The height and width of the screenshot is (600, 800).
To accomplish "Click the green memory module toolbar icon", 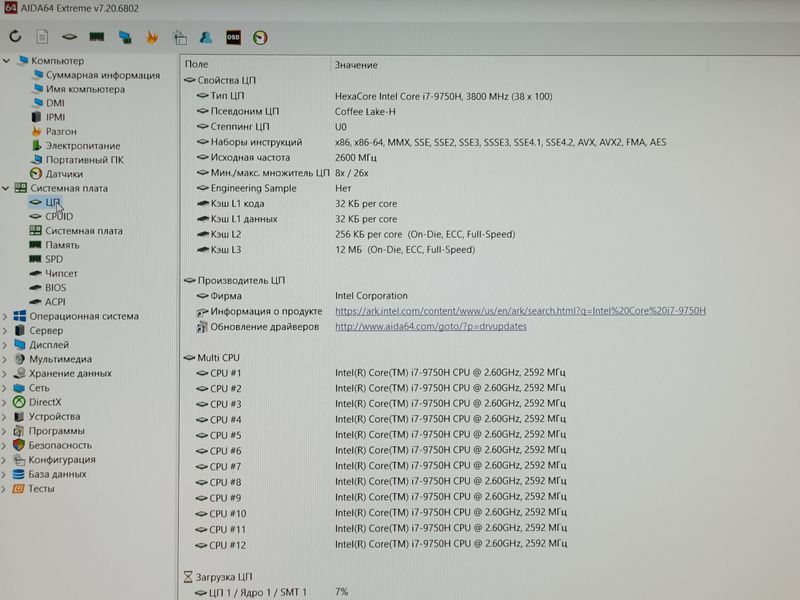I will click(x=96, y=37).
